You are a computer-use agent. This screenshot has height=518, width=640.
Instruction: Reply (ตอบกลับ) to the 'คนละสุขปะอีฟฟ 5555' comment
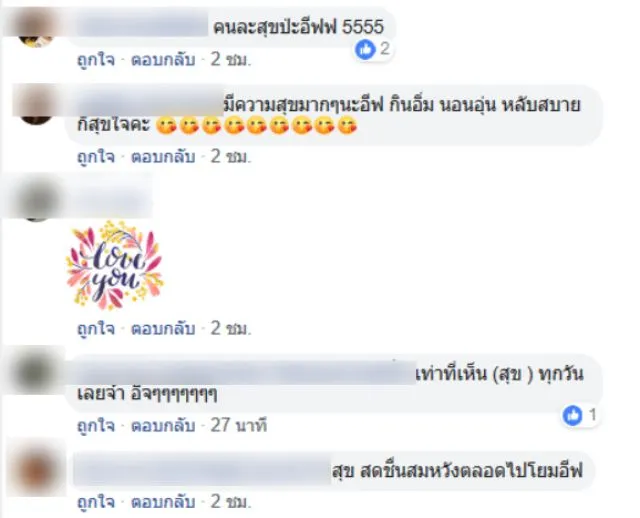pyautogui.click(x=163, y=60)
